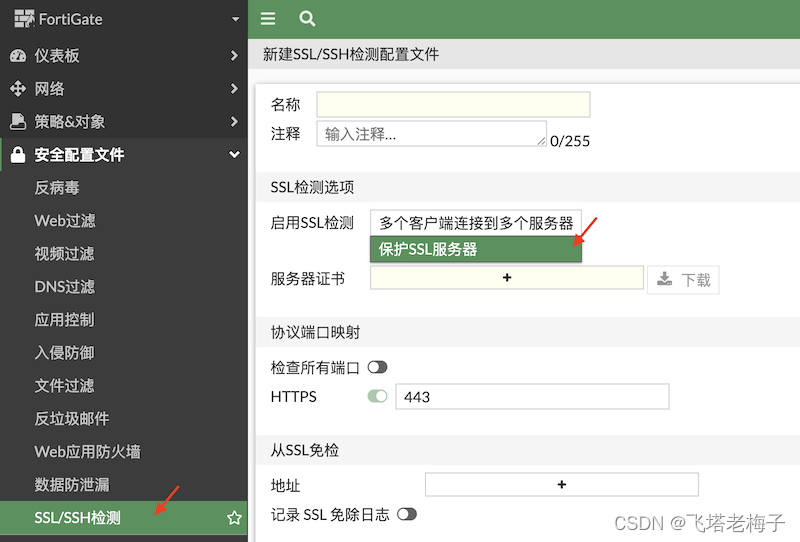Open the FortiGate dropdown arrow

235,19
